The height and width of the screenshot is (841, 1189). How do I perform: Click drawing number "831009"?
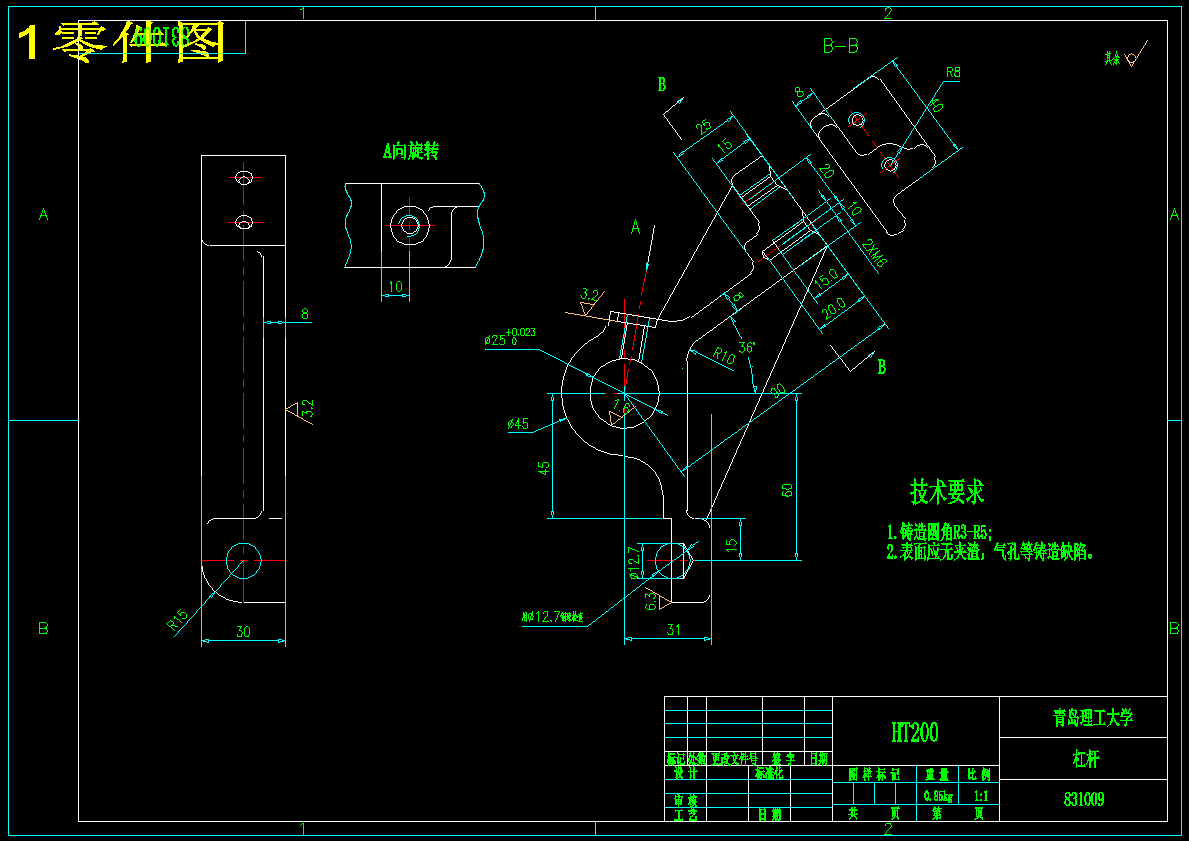click(1084, 799)
